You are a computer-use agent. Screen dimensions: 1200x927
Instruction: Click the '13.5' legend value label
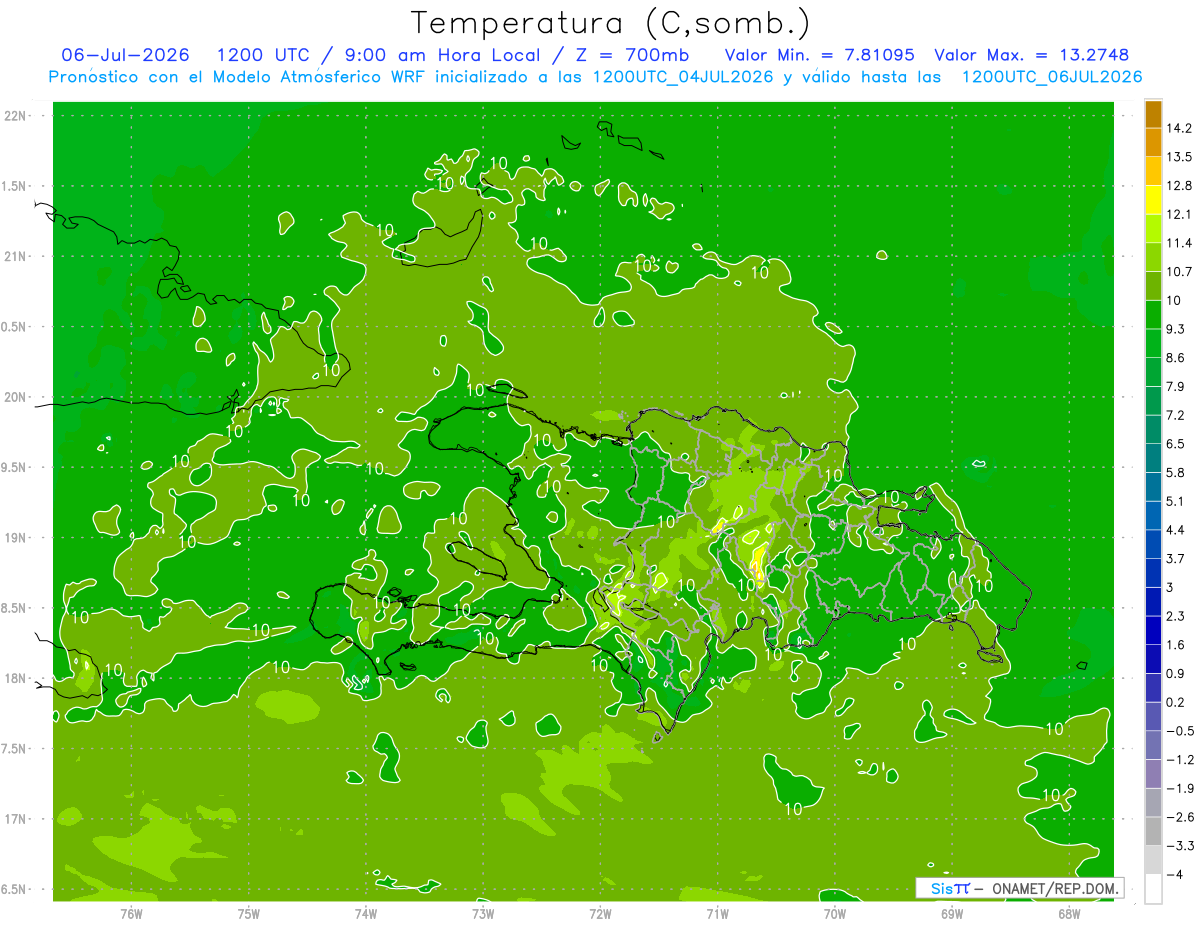click(1180, 157)
